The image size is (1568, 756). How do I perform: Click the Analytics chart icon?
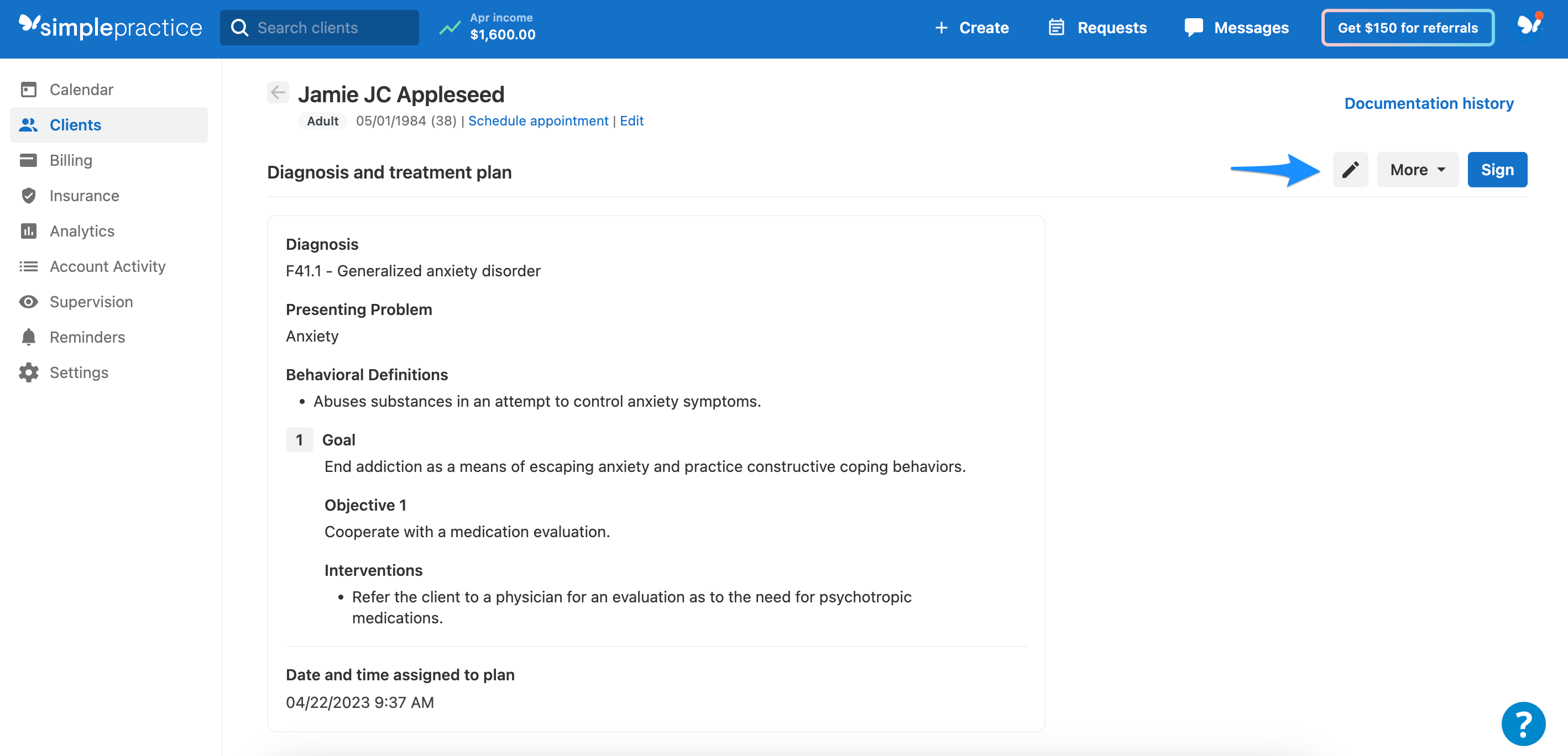(29, 231)
